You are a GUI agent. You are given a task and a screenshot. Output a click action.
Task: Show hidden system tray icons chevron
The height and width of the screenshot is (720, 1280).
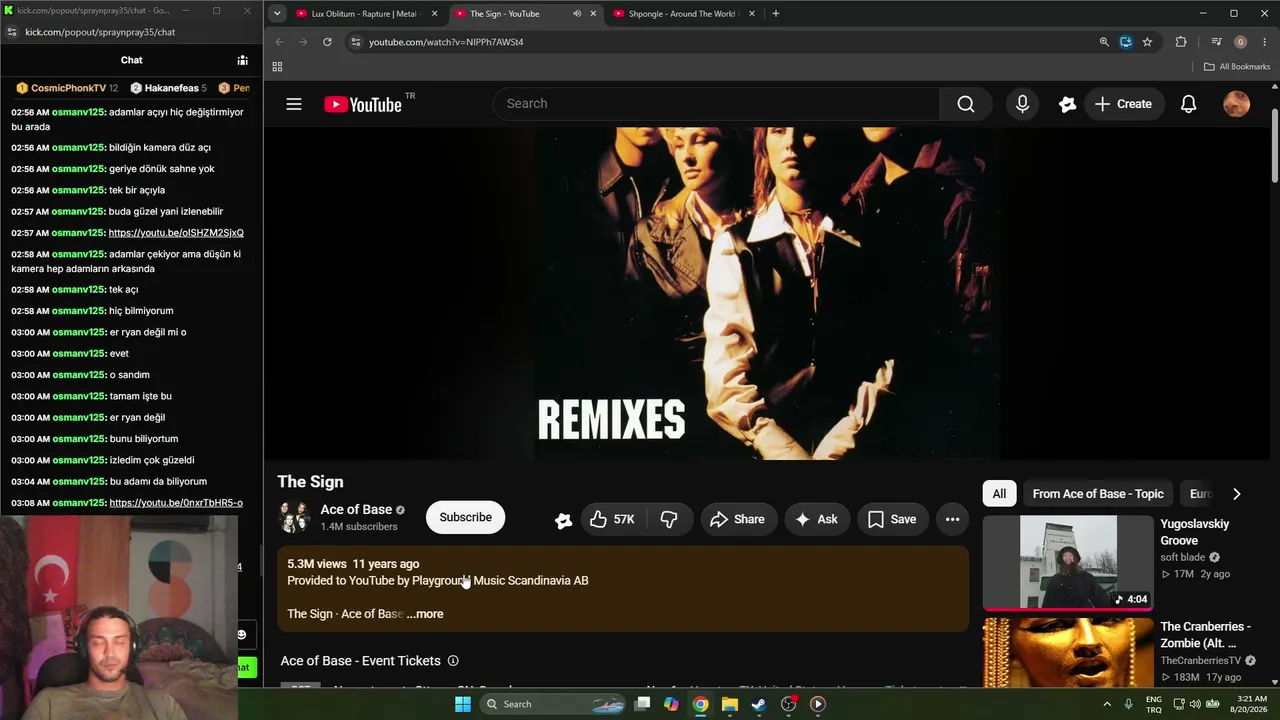pos(1107,704)
